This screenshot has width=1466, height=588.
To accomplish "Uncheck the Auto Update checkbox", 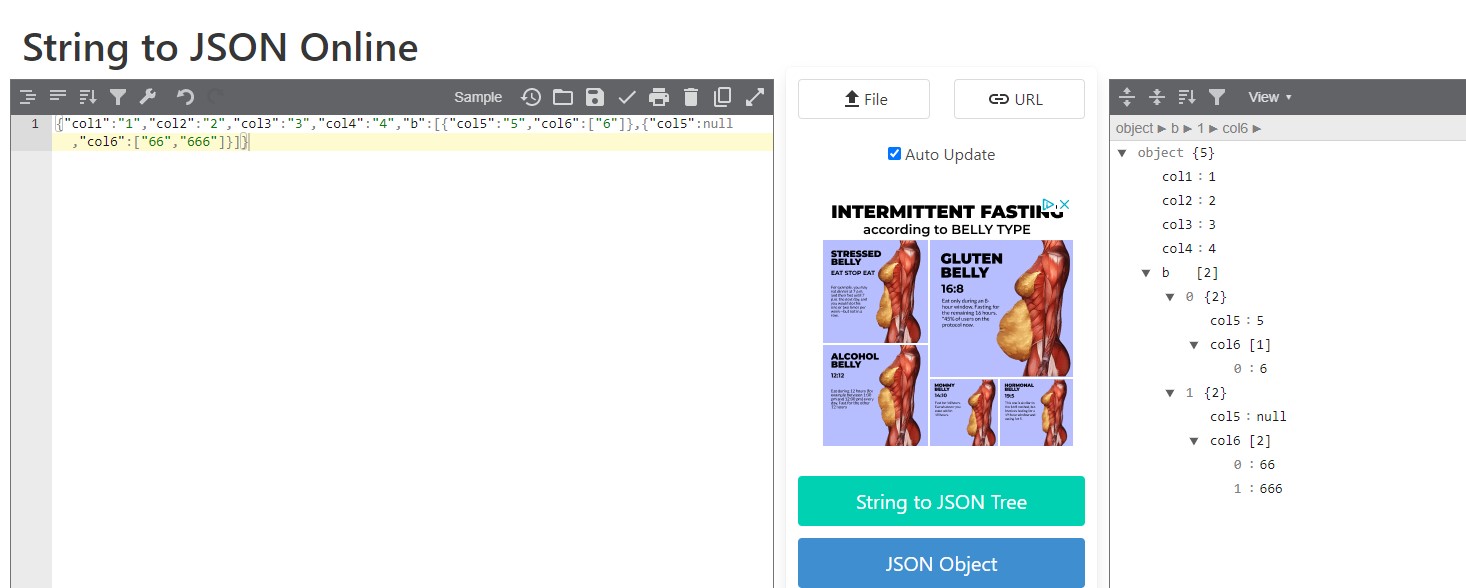I will pos(894,154).
